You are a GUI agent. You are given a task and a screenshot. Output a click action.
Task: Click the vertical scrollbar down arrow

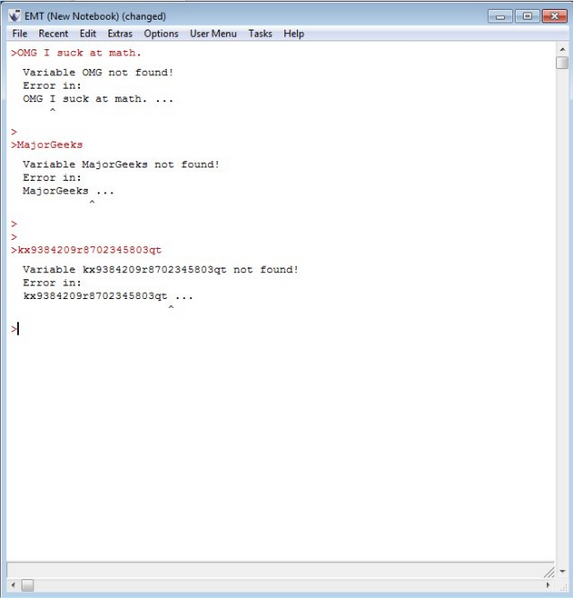(x=562, y=571)
